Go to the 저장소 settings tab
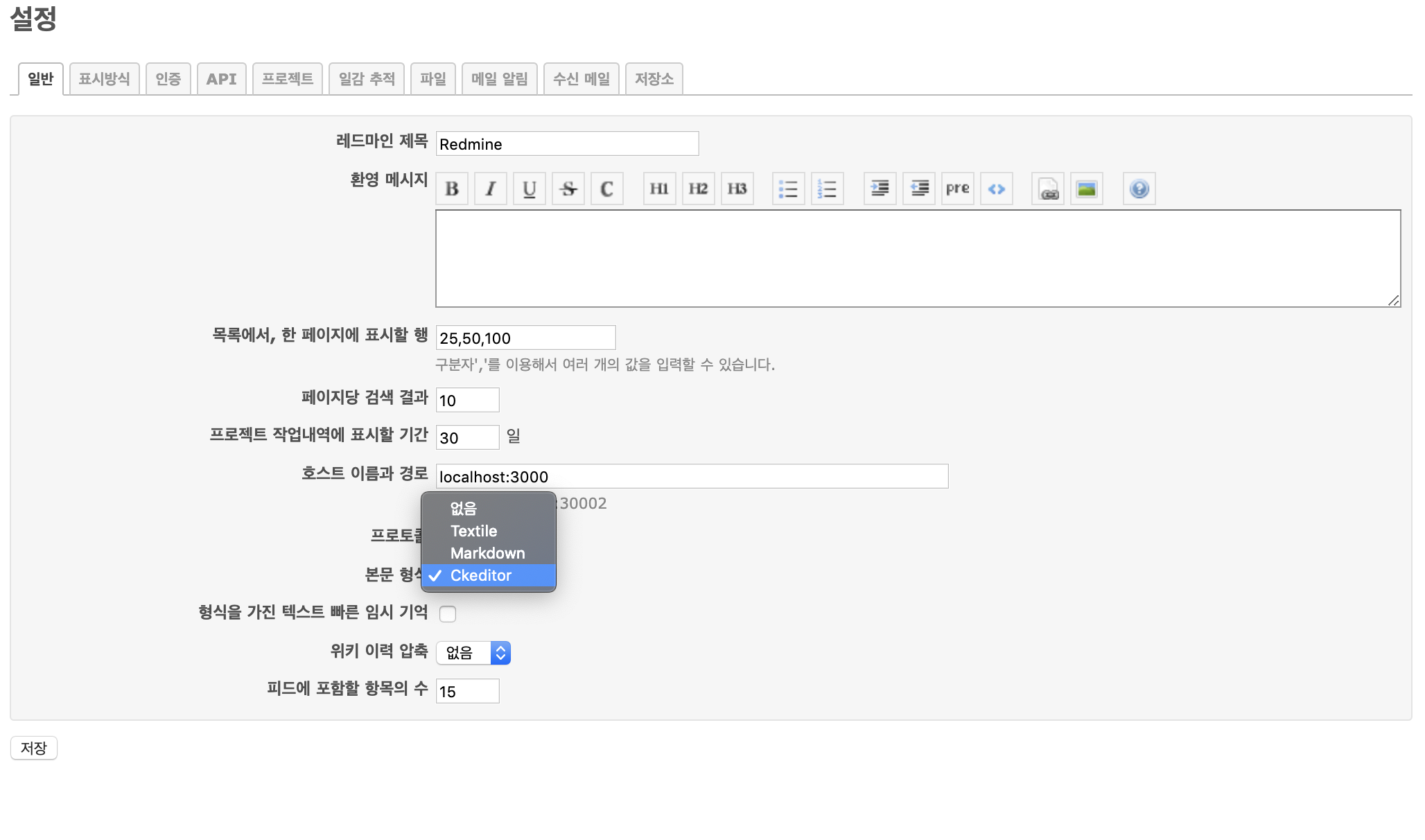This screenshot has width=1425, height=840. 654,79
